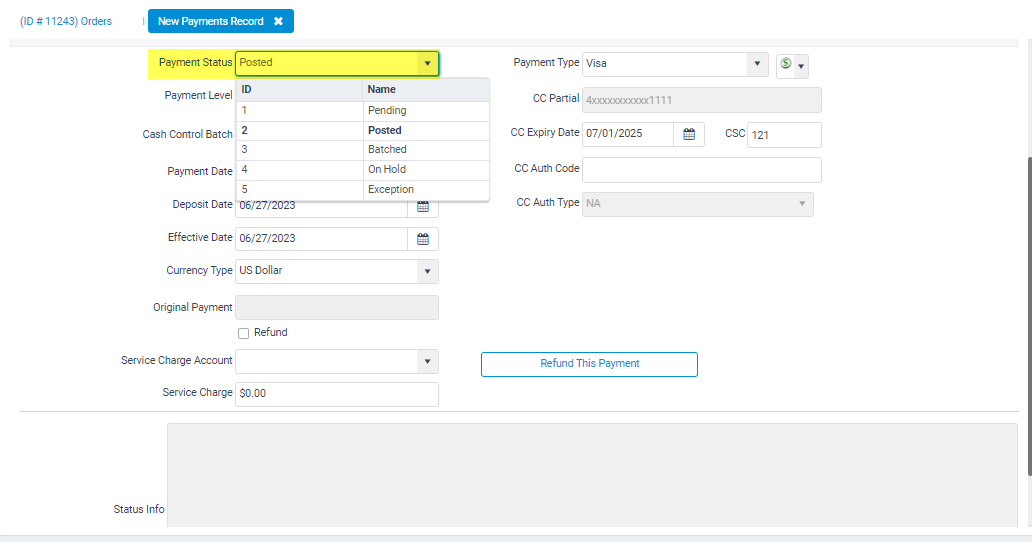Image resolution: width=1032 pixels, height=542 pixels.
Task: Open the Orders ID # 11243 tab
Action: (x=66, y=21)
